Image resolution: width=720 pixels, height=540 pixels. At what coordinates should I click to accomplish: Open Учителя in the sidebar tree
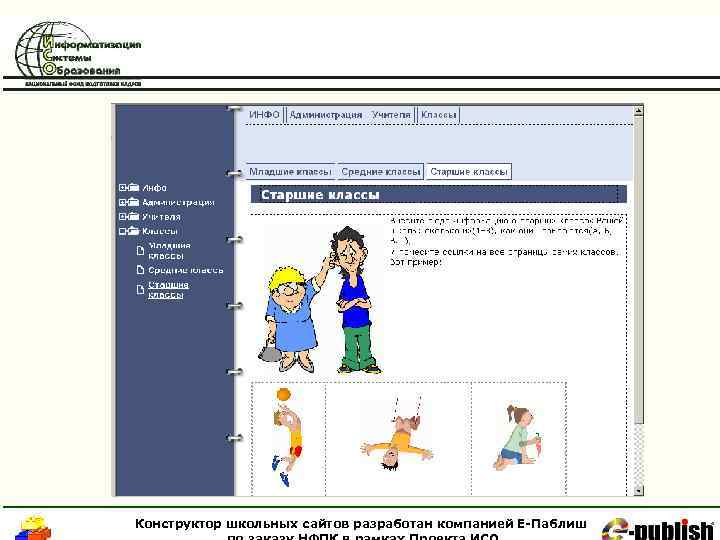(162, 217)
